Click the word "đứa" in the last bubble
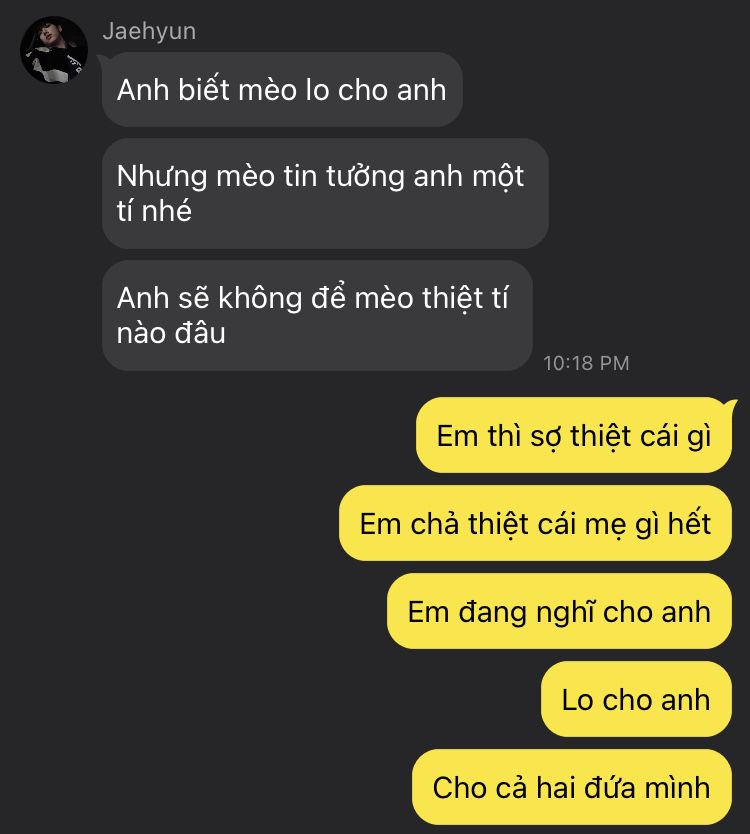Image resolution: width=750 pixels, height=834 pixels. click(x=606, y=787)
